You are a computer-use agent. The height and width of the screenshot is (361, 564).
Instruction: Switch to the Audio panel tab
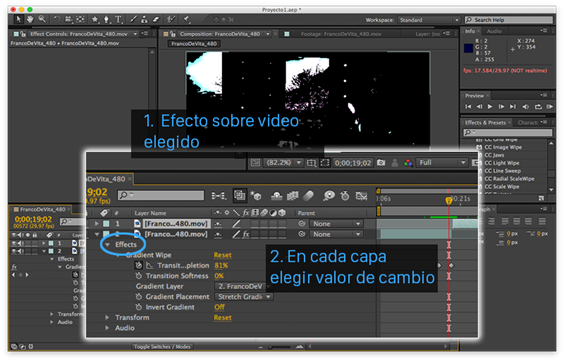tap(494, 31)
